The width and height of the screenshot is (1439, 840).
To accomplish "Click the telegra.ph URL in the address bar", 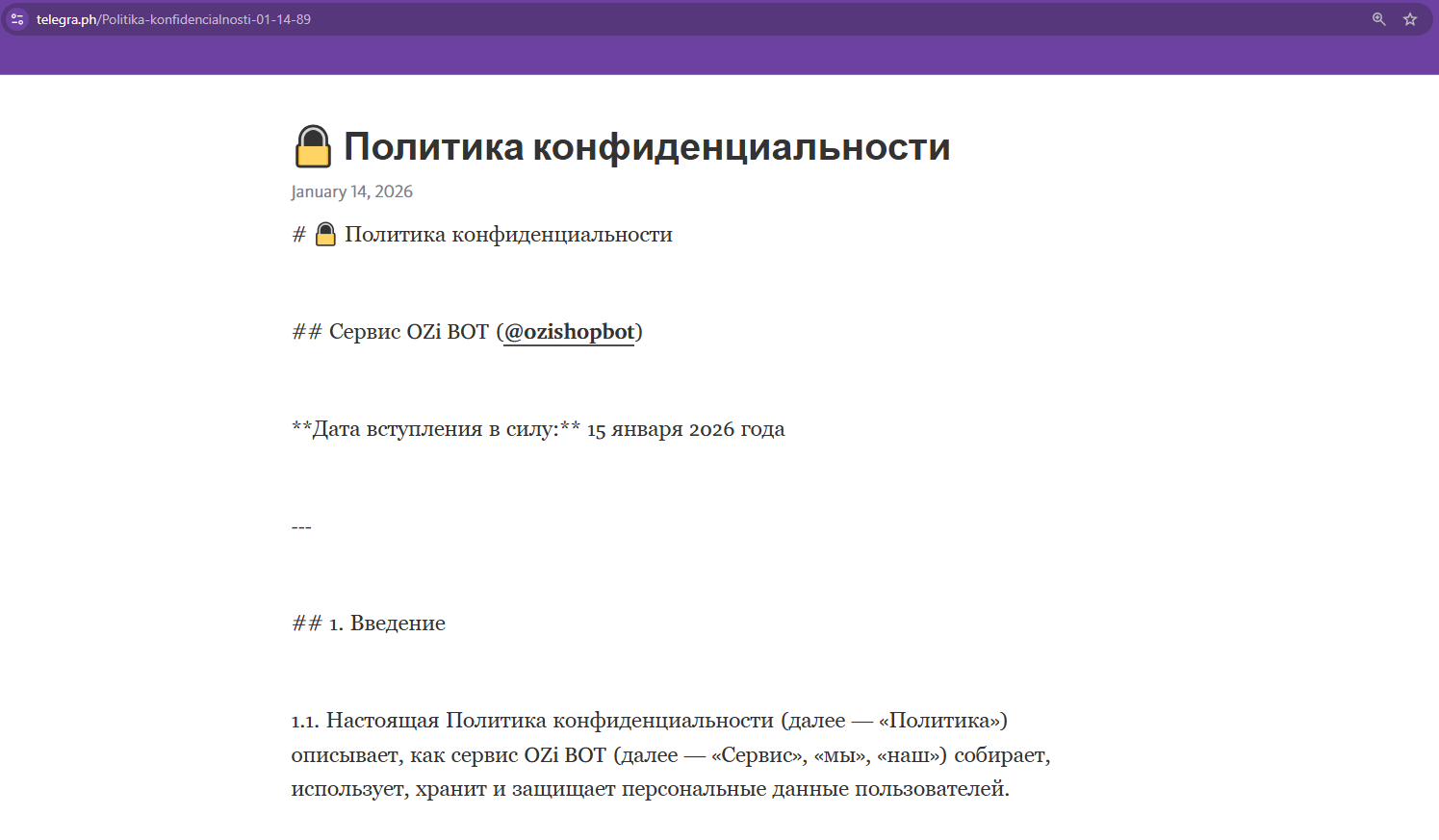I will 173,19.
